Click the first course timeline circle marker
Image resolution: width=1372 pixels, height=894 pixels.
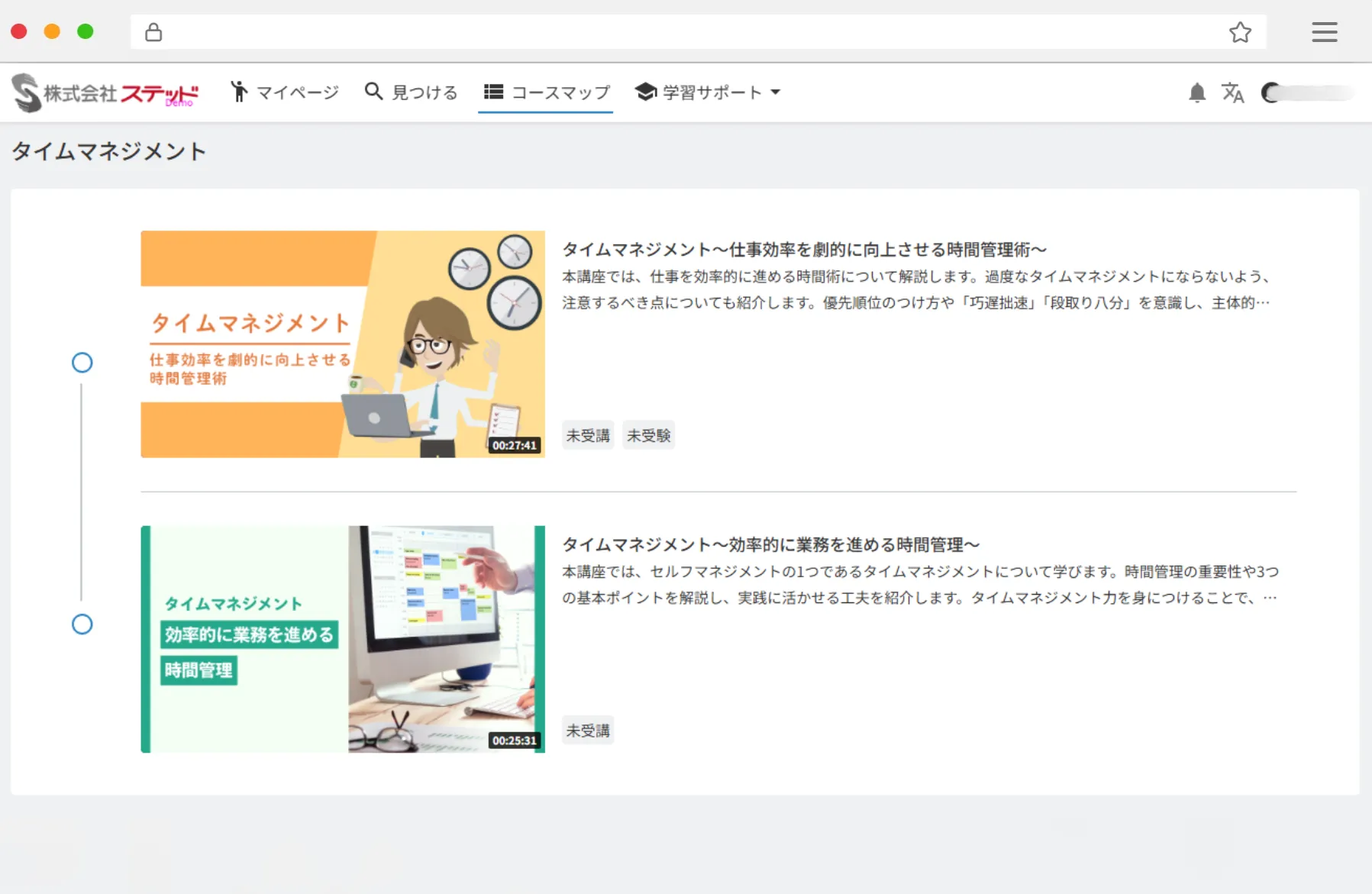pos(82,363)
